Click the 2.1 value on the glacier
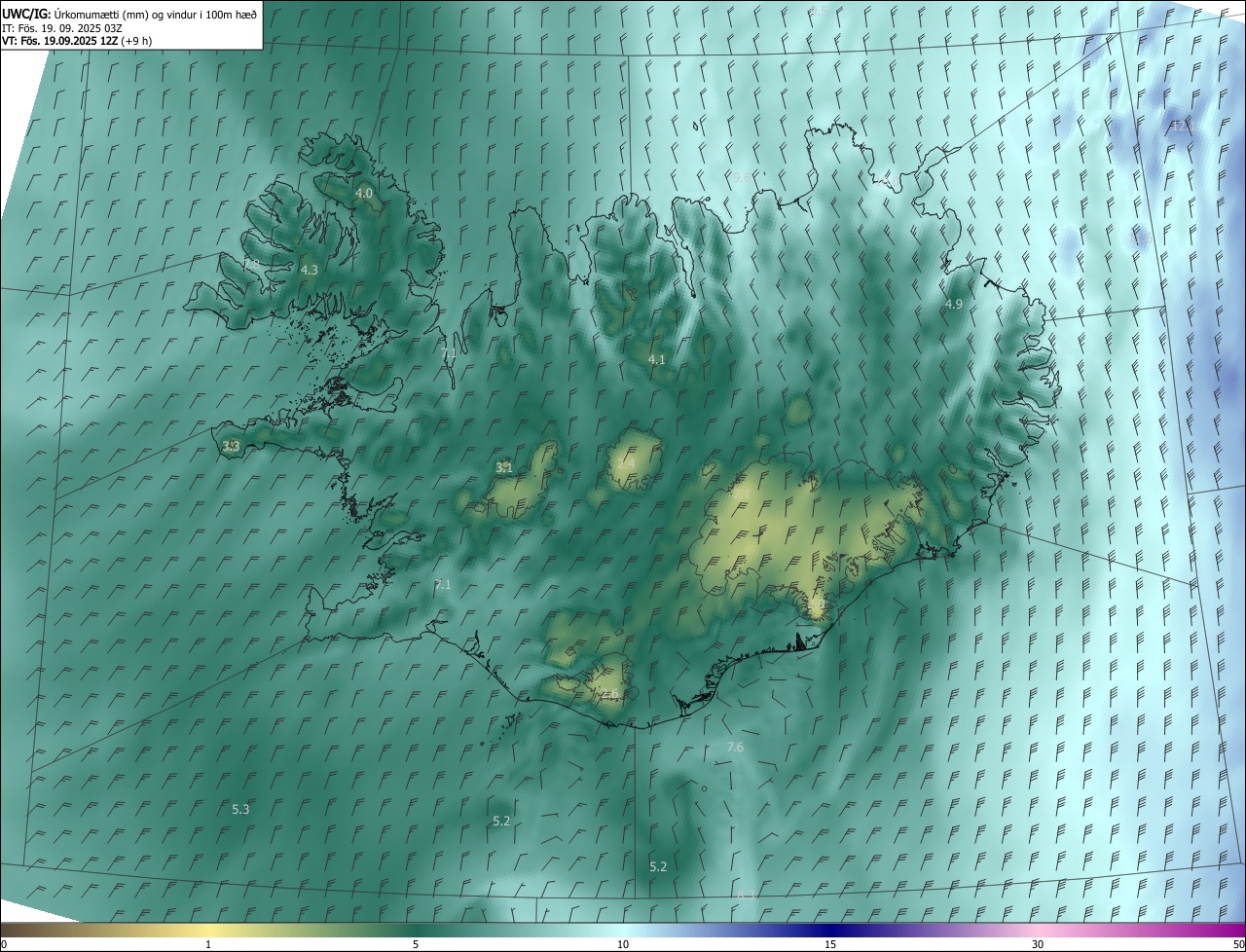 pos(742,494)
